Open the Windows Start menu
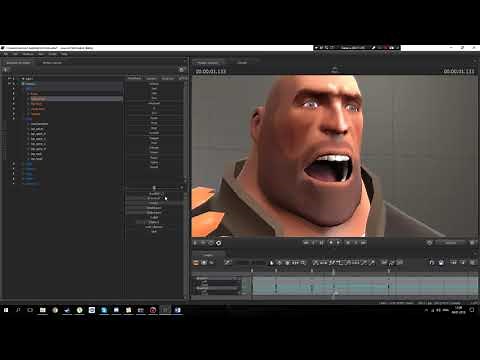480x360 pixels. click(6, 310)
